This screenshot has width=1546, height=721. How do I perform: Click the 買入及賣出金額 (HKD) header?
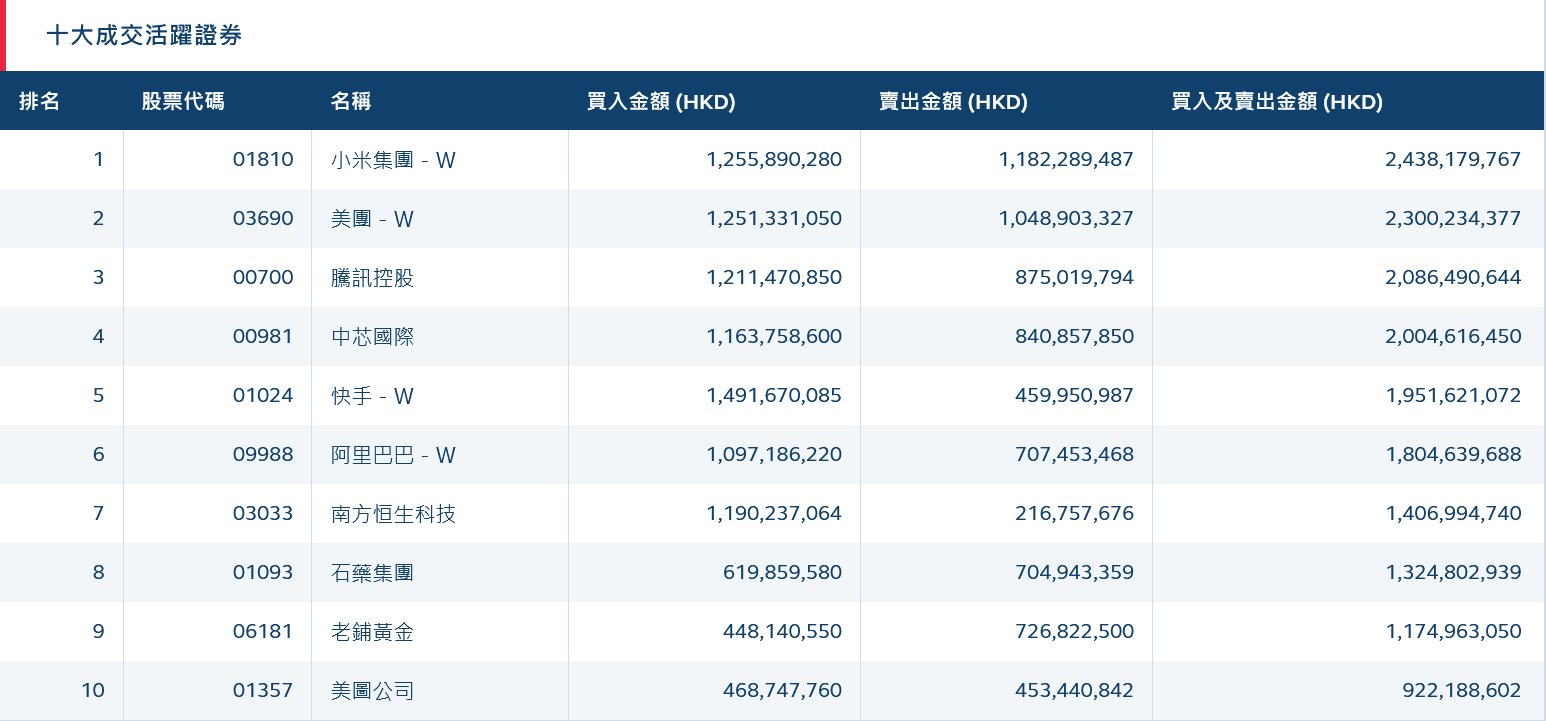[x=1276, y=101]
